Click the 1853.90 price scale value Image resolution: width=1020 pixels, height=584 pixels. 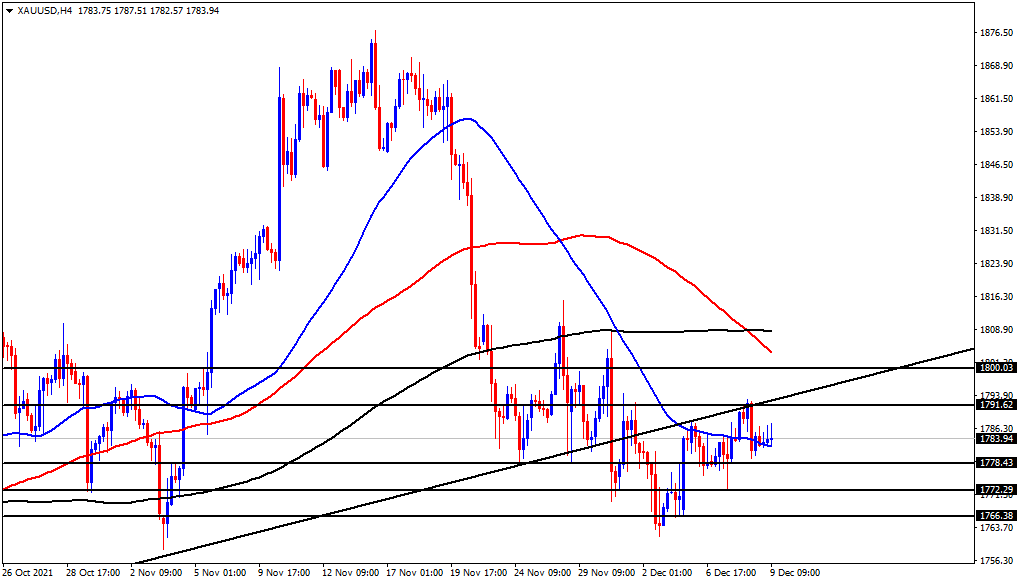coord(997,132)
